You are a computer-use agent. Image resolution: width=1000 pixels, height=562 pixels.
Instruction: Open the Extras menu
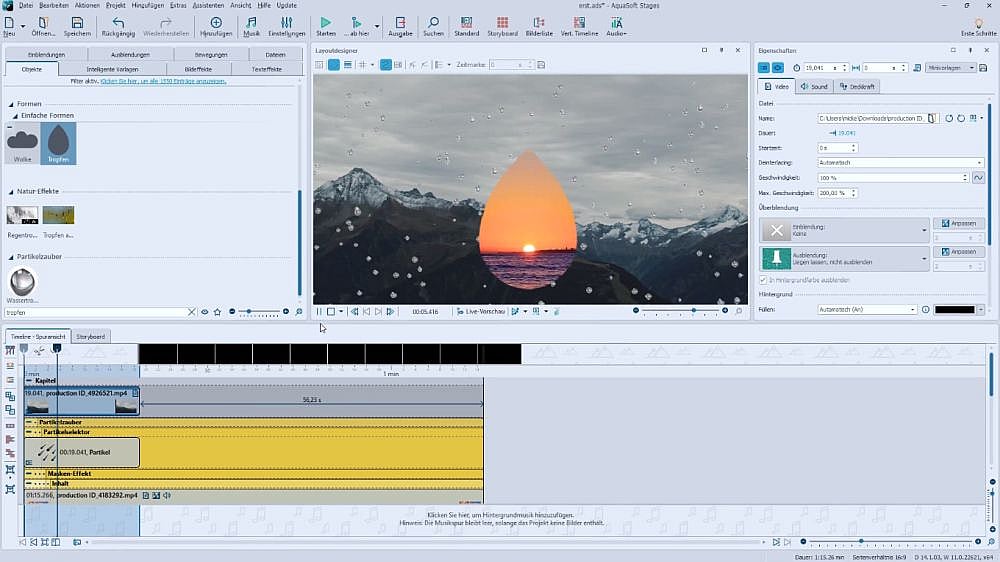click(178, 5)
